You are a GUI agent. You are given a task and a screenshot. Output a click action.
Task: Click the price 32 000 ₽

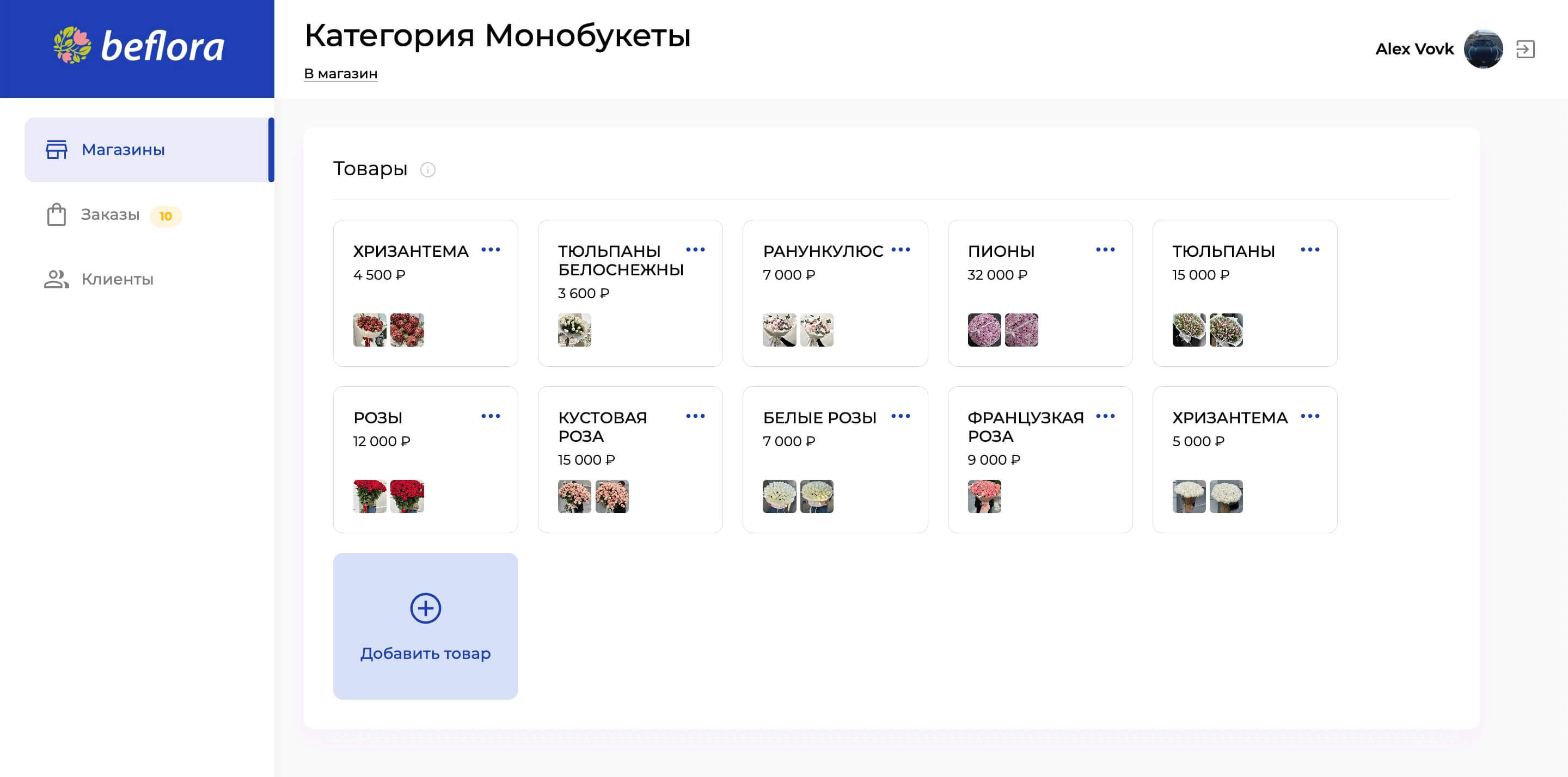pos(997,275)
